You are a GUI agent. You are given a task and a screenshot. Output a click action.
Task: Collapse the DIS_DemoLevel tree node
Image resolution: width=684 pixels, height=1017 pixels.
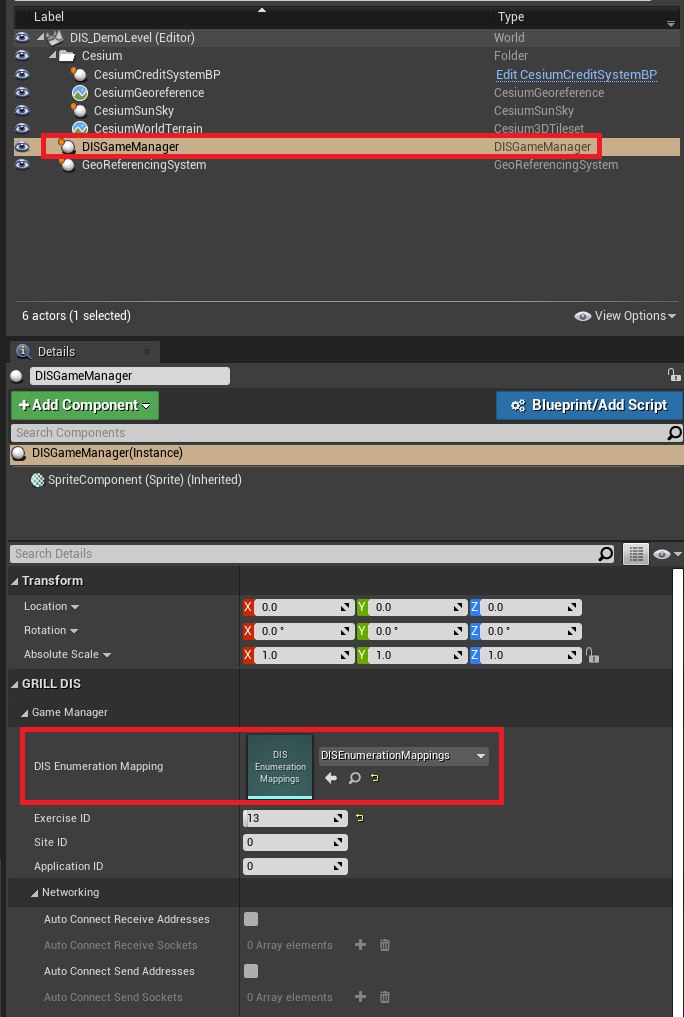(40, 38)
